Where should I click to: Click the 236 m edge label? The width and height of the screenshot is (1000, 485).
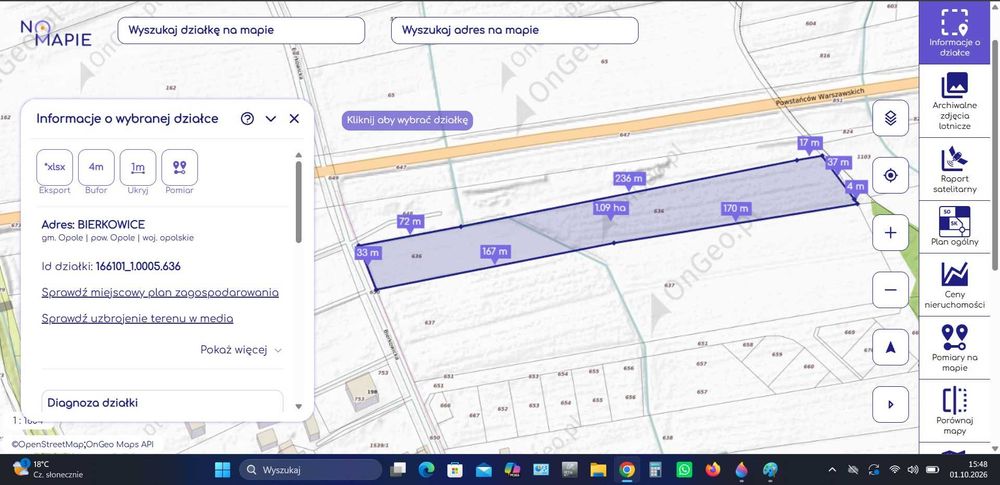[x=629, y=179]
